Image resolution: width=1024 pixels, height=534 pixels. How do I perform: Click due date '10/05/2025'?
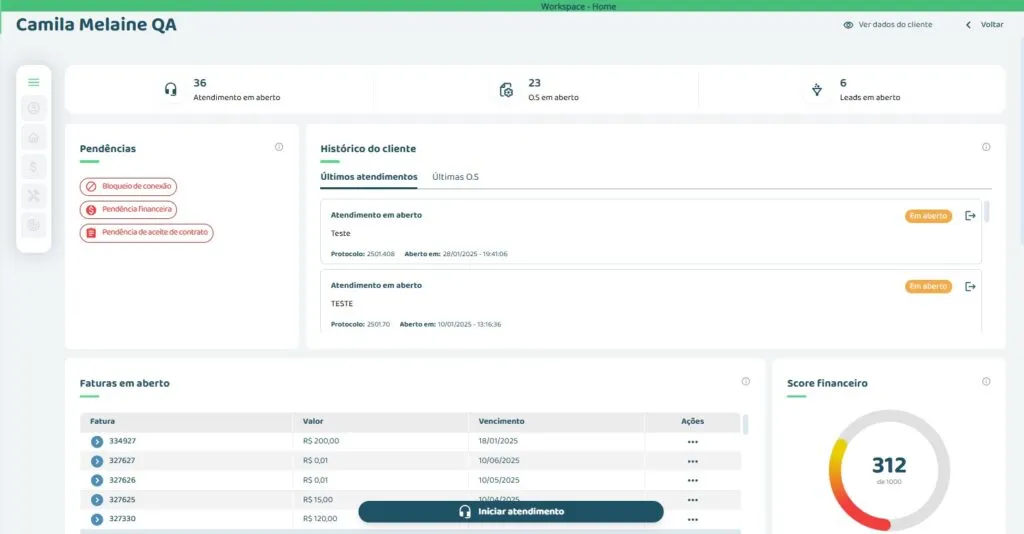click(x=499, y=480)
